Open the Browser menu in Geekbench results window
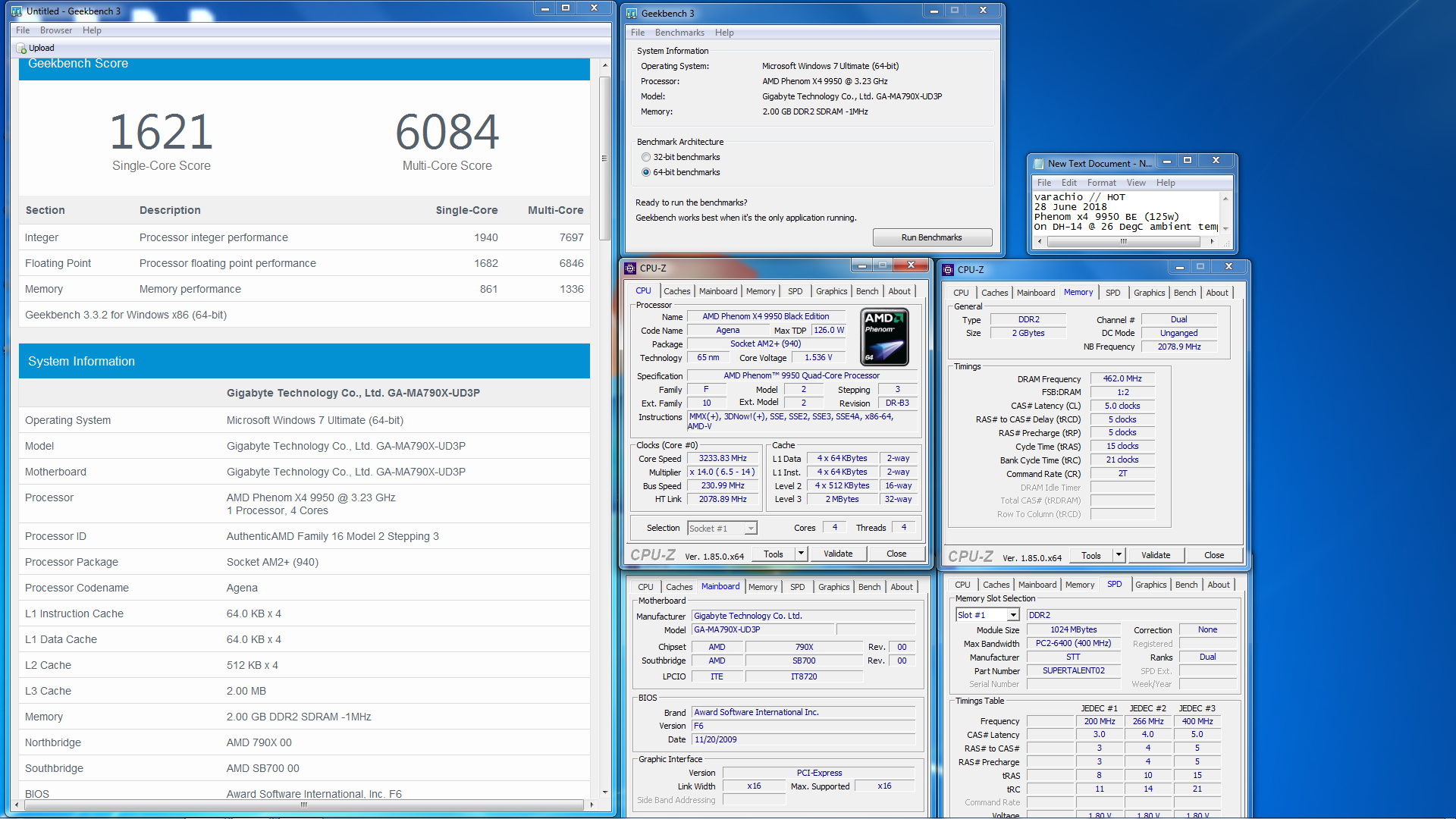Image resolution: width=1456 pixels, height=819 pixels. click(x=56, y=30)
